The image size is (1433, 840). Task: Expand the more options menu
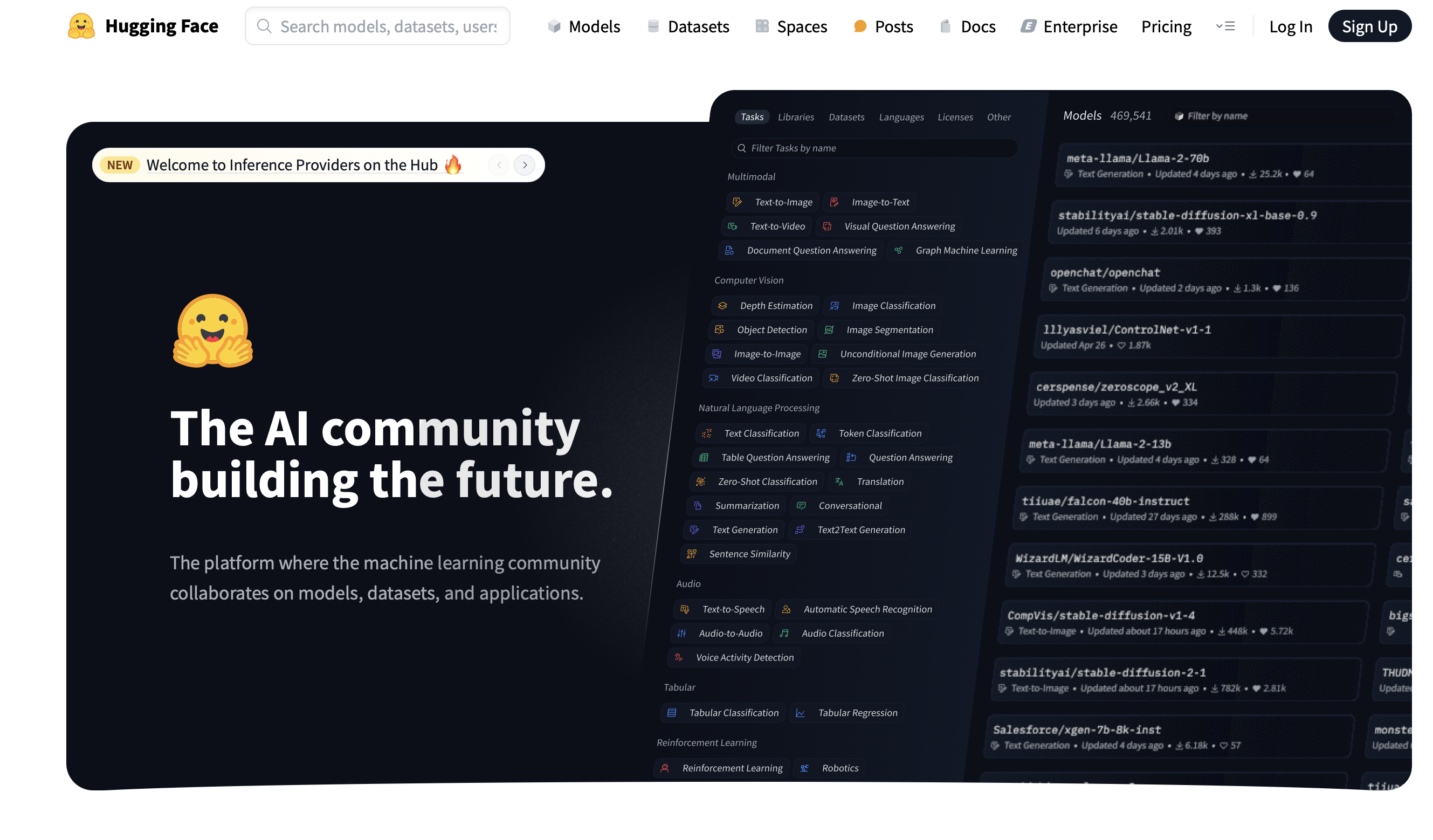1225,26
